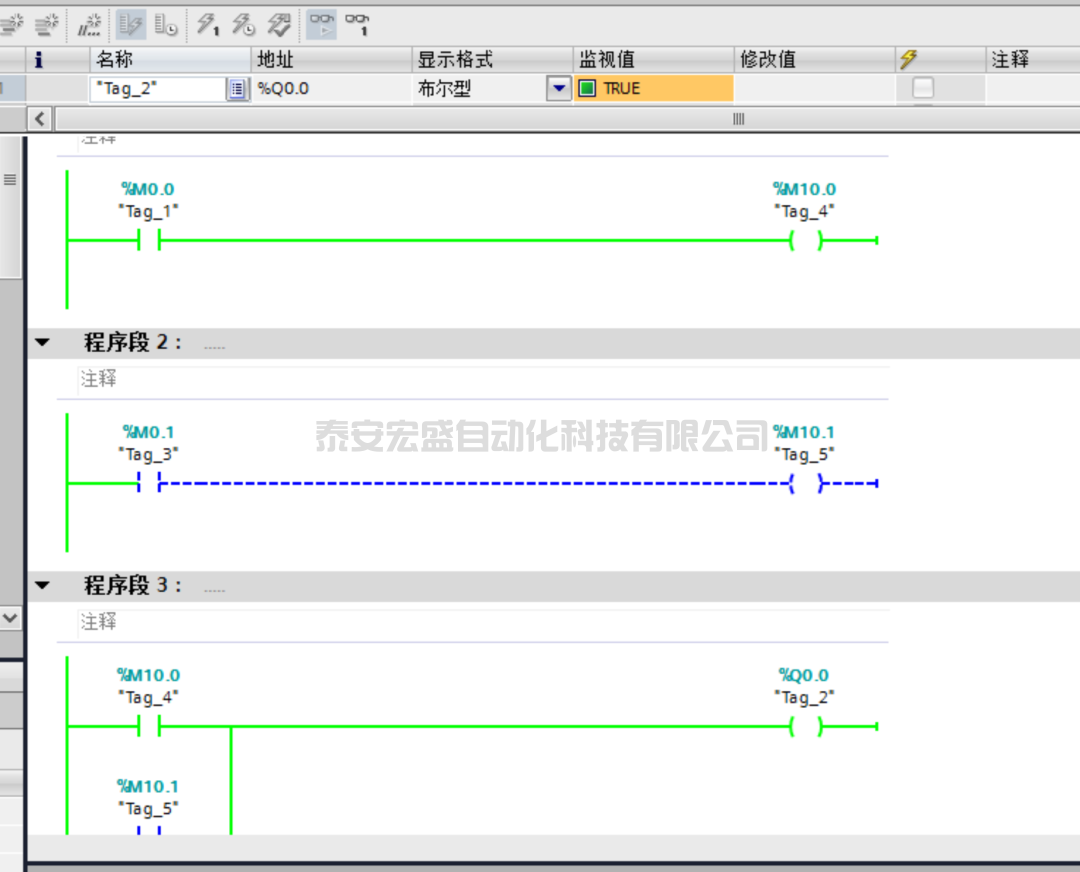Click 'Modify with trigger' lightning-clock icon
1080x872 pixels.
(x=243, y=24)
